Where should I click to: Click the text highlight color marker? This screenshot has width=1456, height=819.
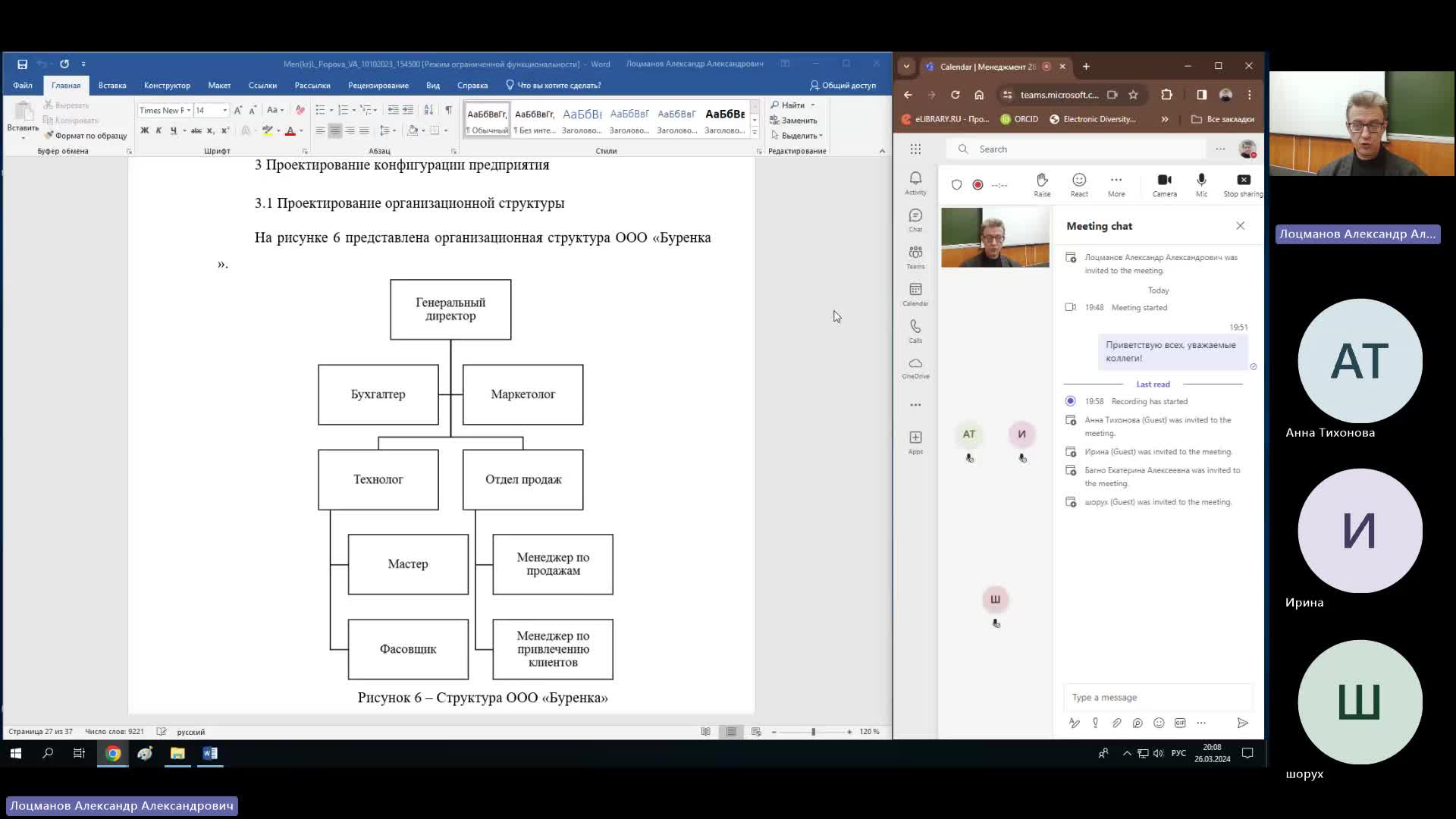[267, 130]
